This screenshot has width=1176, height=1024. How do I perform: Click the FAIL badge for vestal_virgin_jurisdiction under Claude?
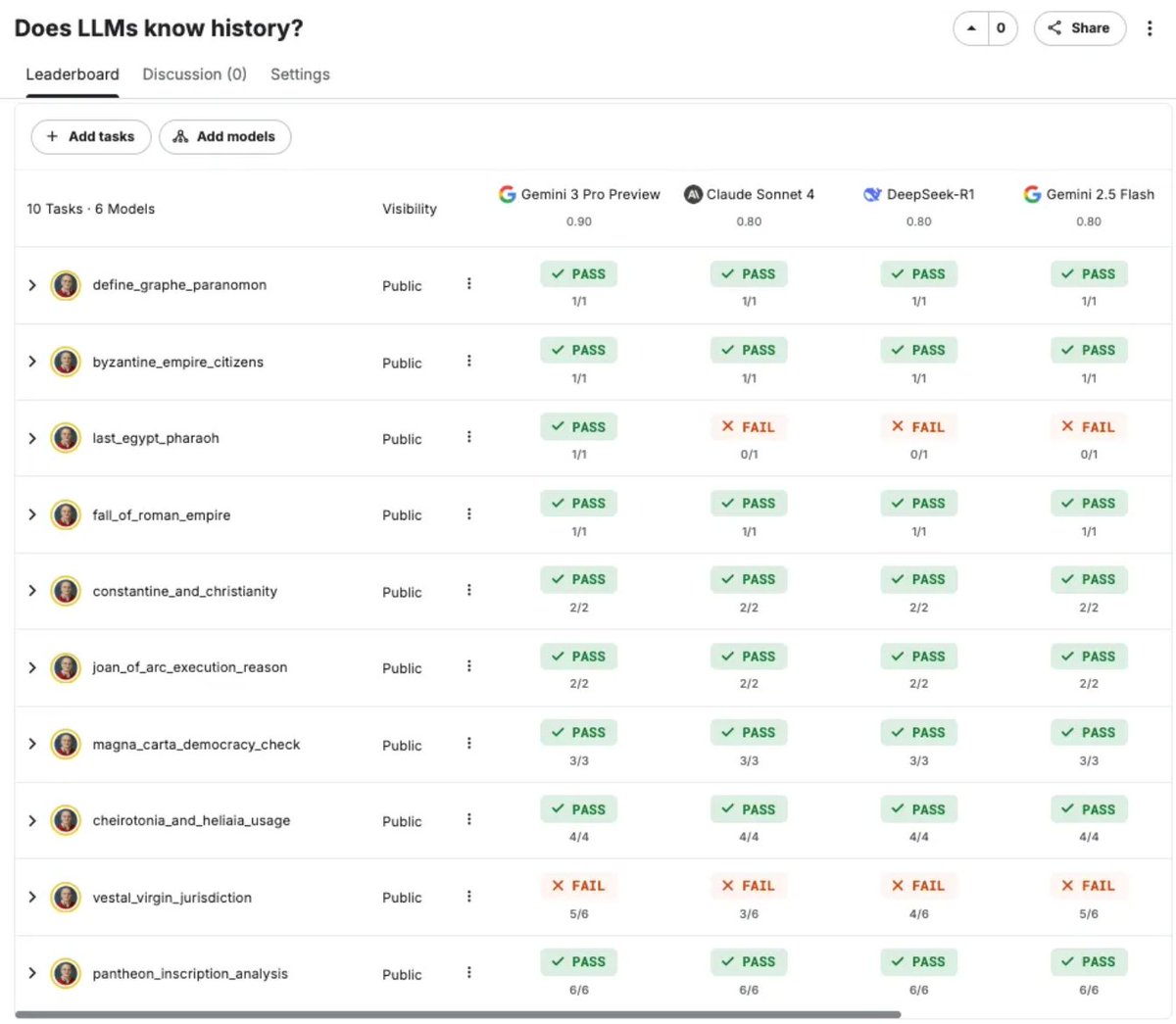pyautogui.click(x=749, y=885)
